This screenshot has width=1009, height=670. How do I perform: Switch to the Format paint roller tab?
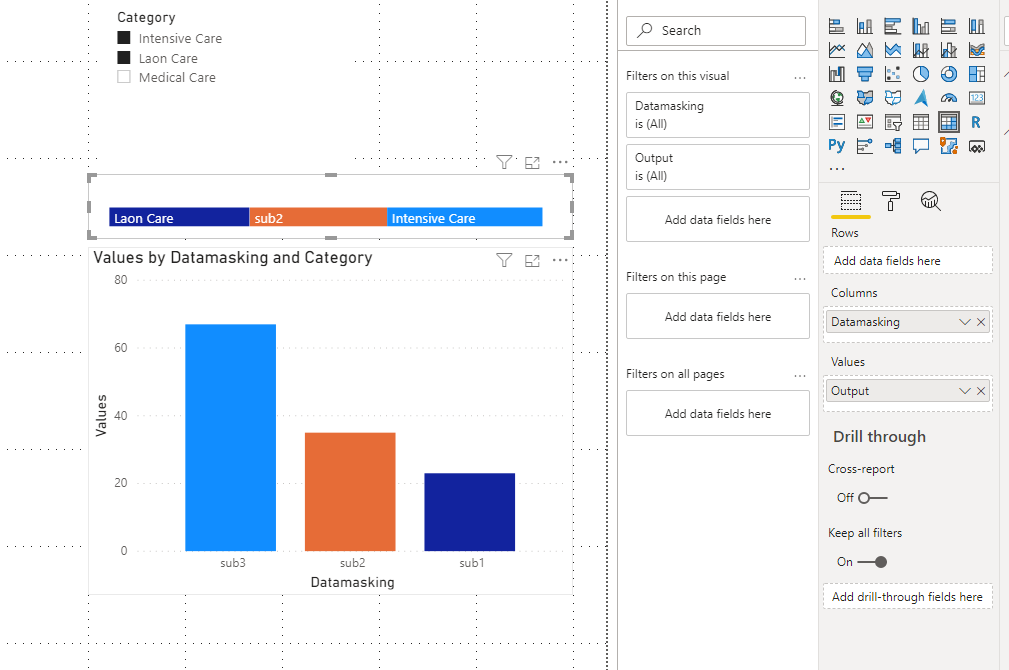(x=891, y=201)
